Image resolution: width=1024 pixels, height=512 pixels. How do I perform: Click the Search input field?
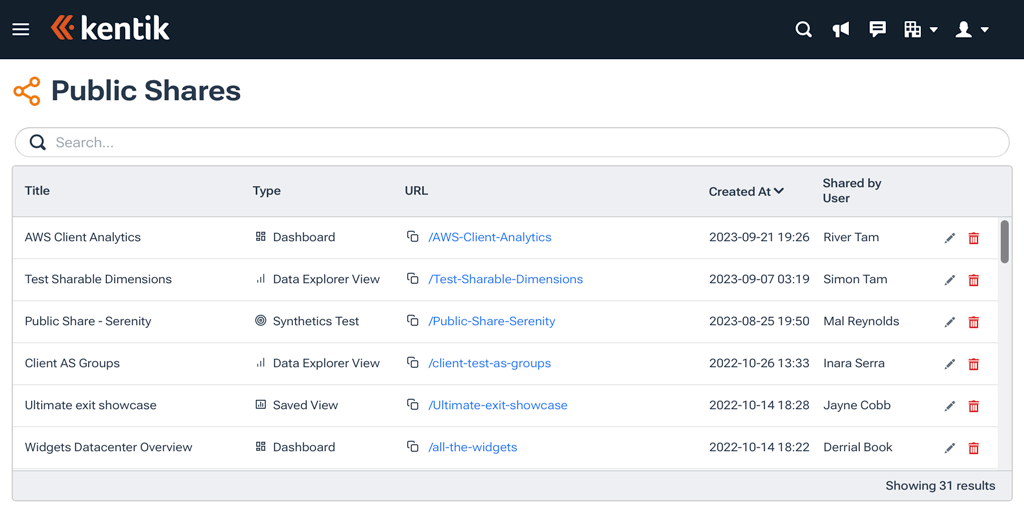tap(512, 142)
